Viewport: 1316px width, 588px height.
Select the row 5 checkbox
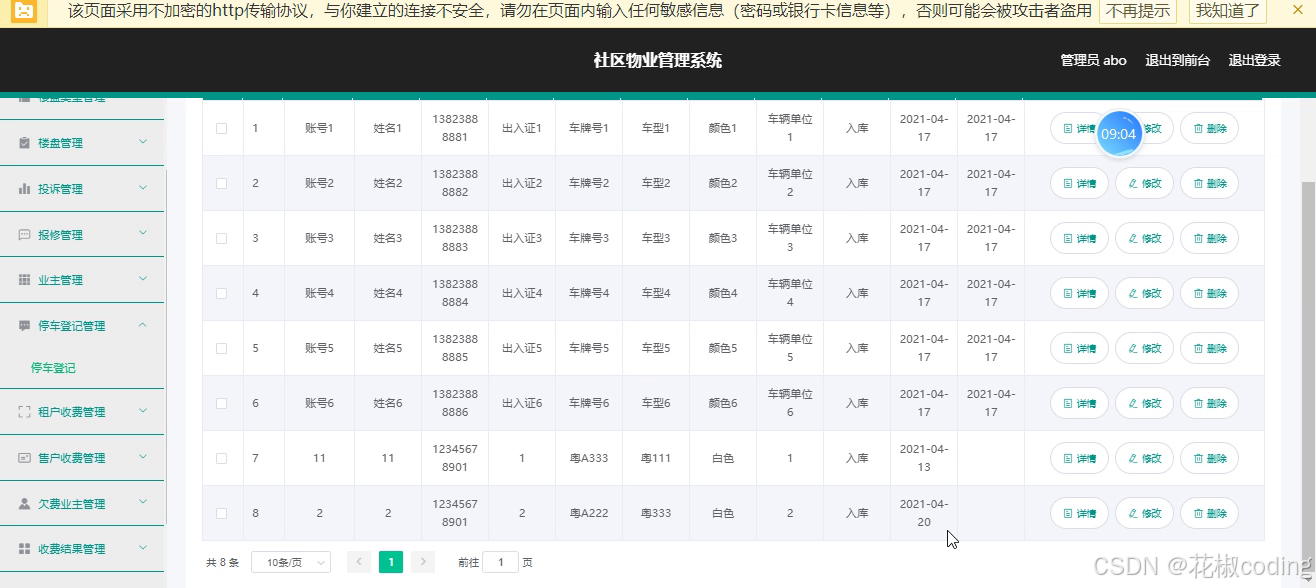[x=222, y=348]
